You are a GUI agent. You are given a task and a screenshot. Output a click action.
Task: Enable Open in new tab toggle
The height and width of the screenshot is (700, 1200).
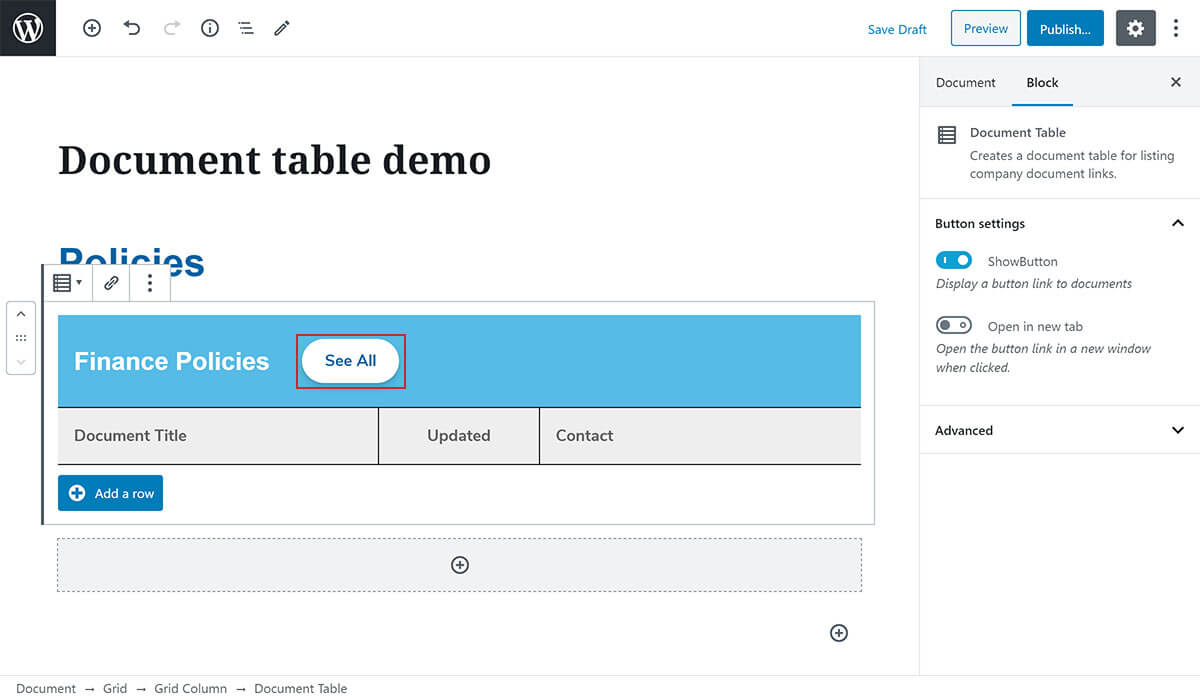(x=953, y=325)
